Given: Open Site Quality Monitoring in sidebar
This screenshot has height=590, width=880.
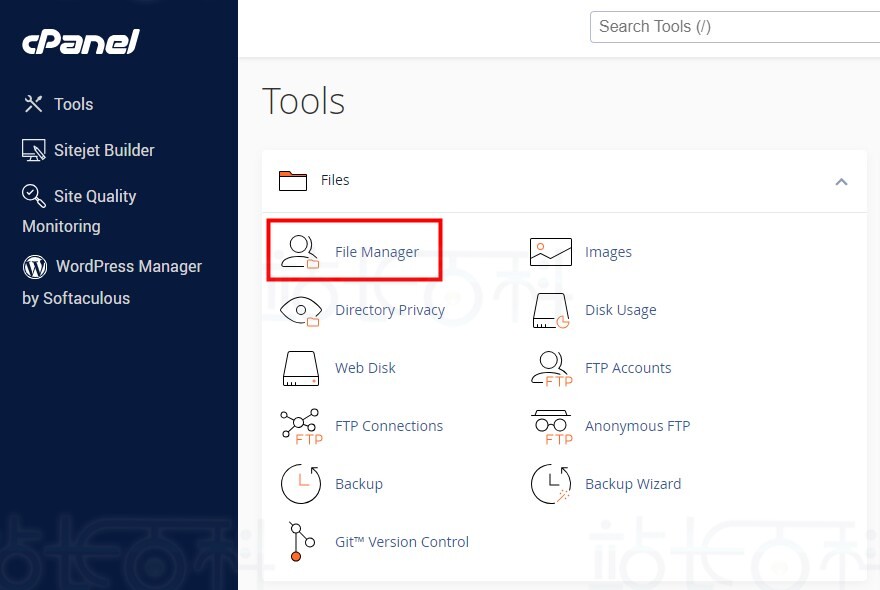Looking at the screenshot, I should (x=94, y=196).
